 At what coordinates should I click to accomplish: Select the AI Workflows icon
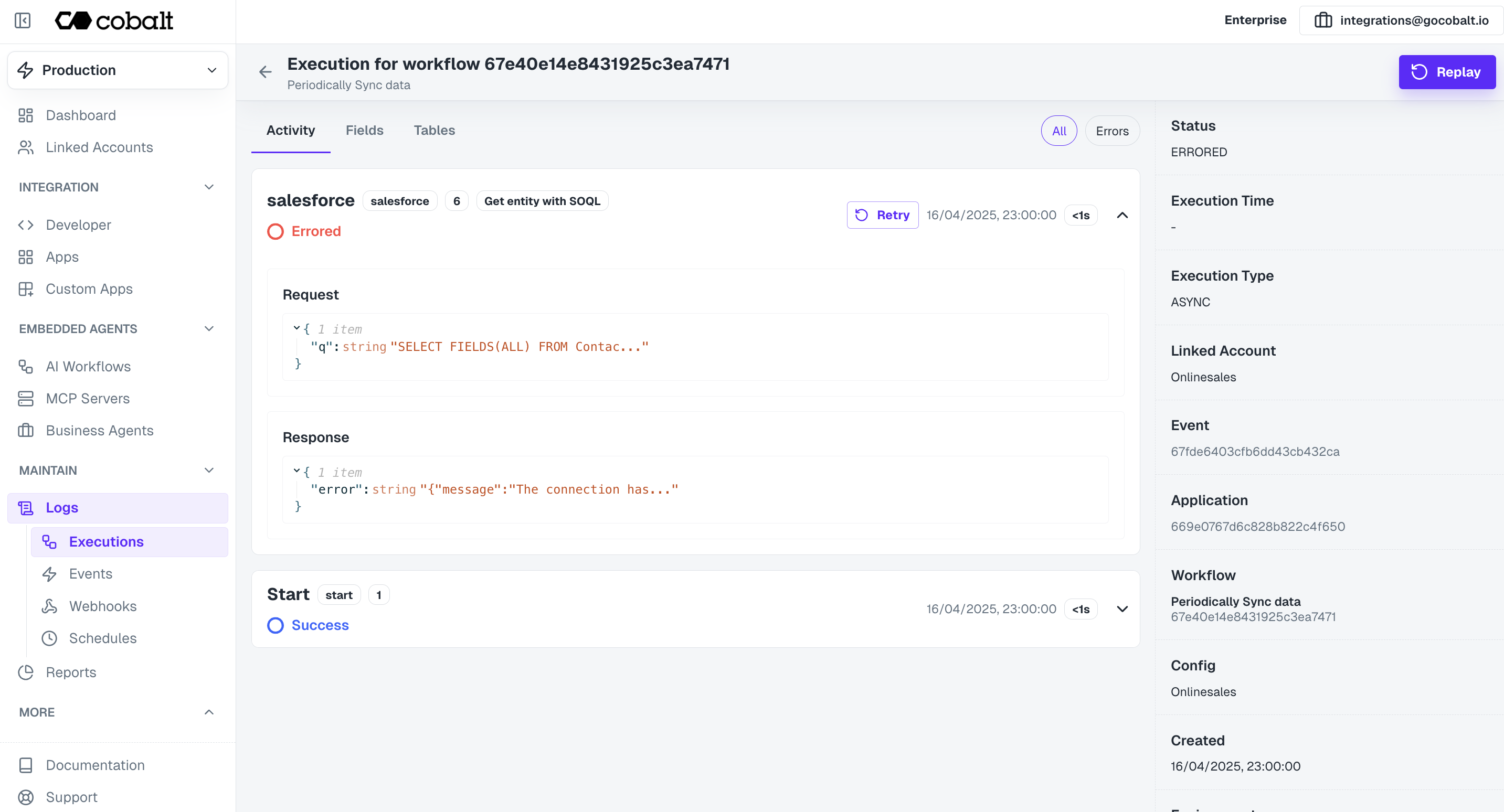(25, 366)
